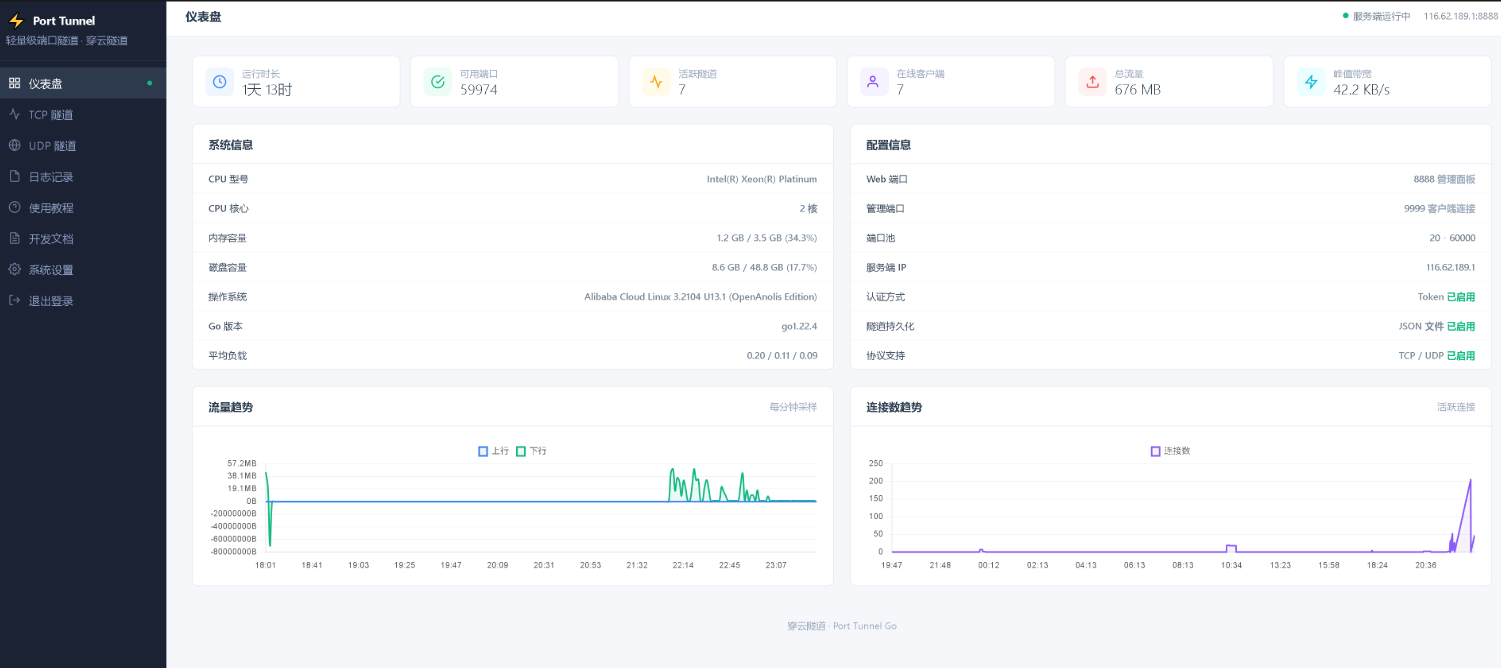1501x668 pixels.
Task: Click the globe icon beside UDP 隧道
Action: pyautogui.click(x=14, y=145)
